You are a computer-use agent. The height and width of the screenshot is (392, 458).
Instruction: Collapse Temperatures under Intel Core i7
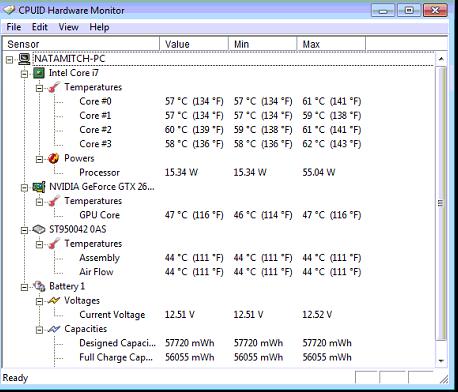tap(39, 88)
